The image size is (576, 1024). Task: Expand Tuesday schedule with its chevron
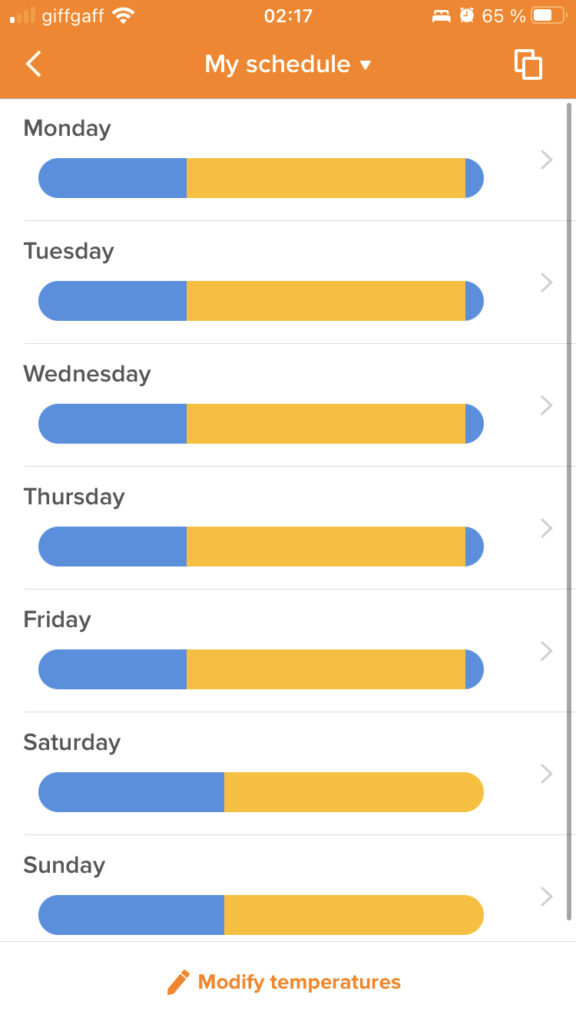pos(547,282)
